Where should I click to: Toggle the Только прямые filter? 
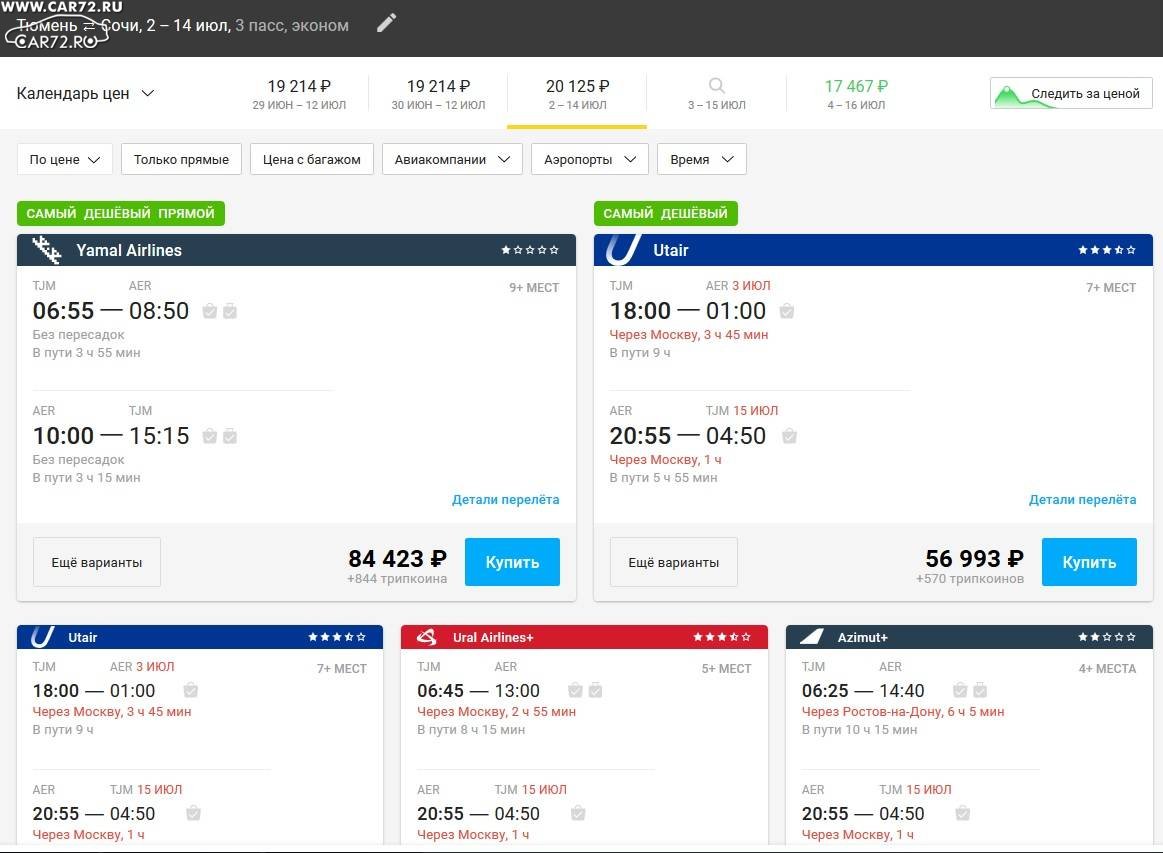pos(181,159)
